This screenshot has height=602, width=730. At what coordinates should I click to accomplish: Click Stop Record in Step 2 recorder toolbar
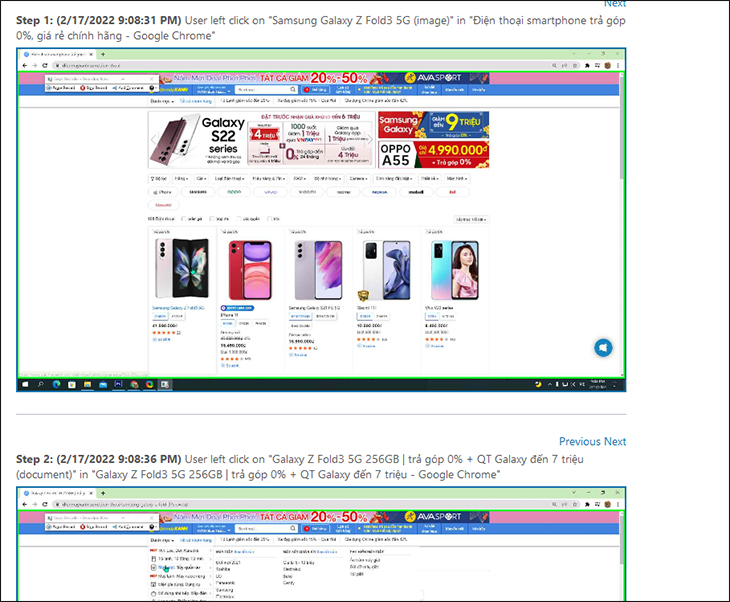[x=94, y=527]
